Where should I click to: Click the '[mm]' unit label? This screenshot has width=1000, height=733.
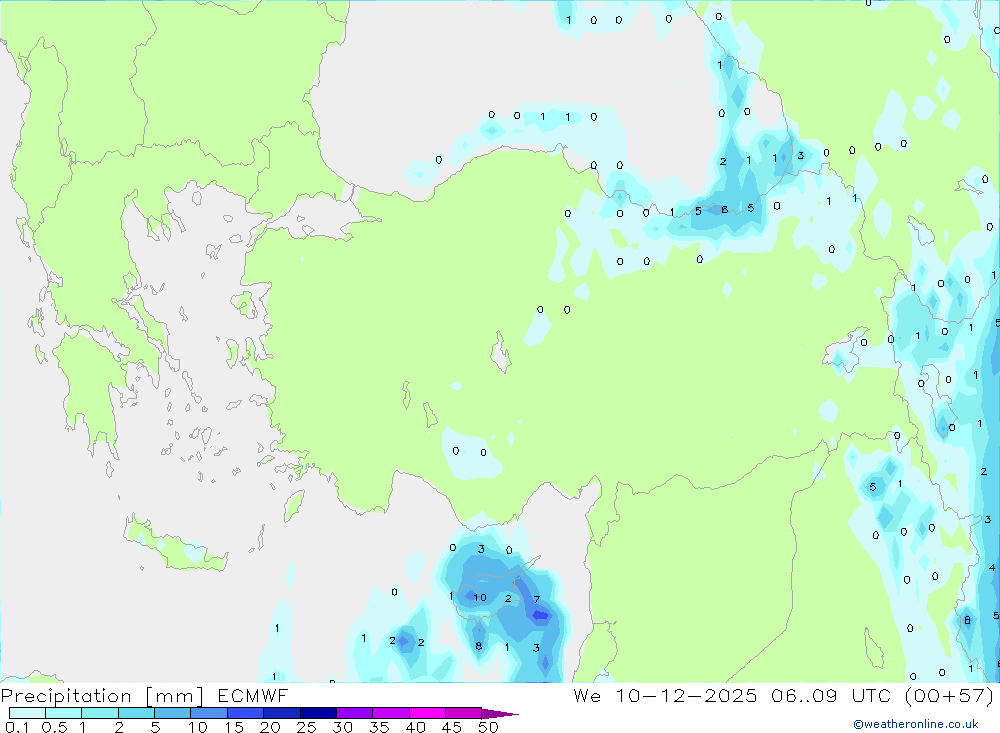175,695
